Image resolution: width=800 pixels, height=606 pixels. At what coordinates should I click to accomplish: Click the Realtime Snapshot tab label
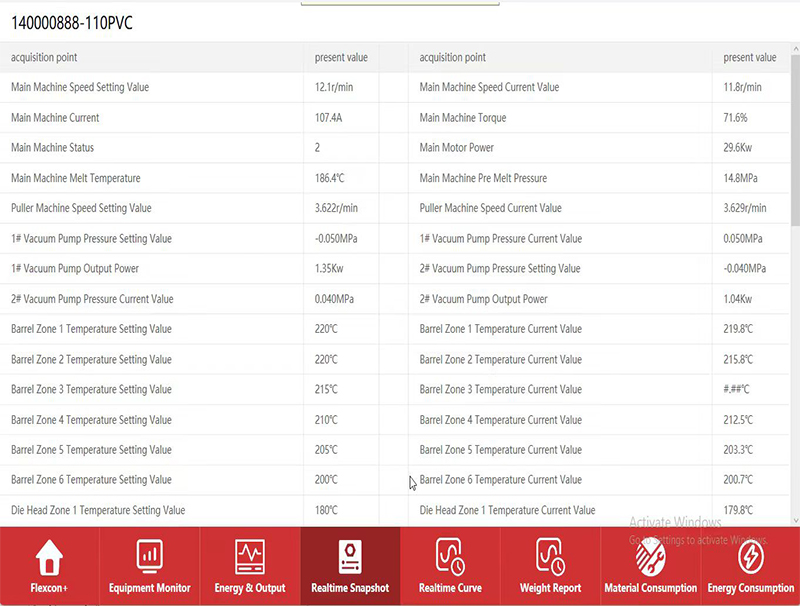pos(349,588)
